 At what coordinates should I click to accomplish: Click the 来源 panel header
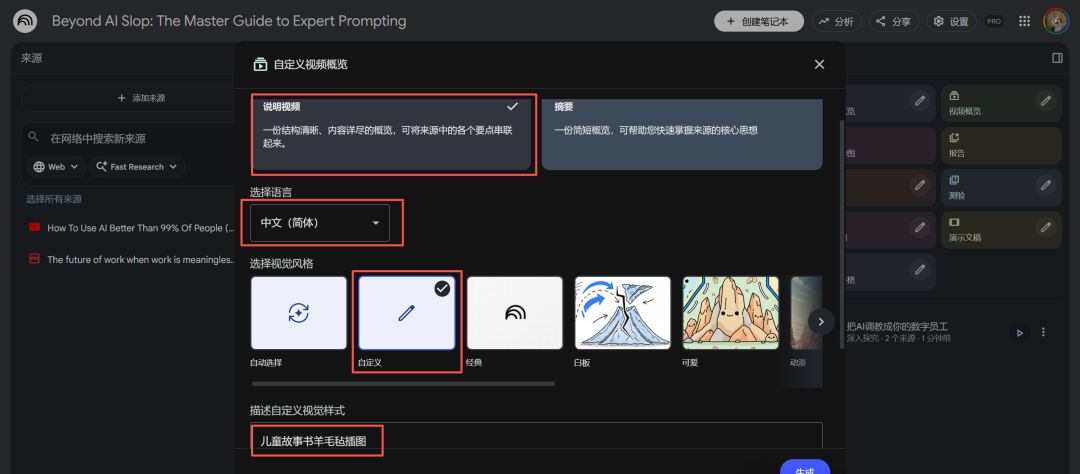(32, 58)
